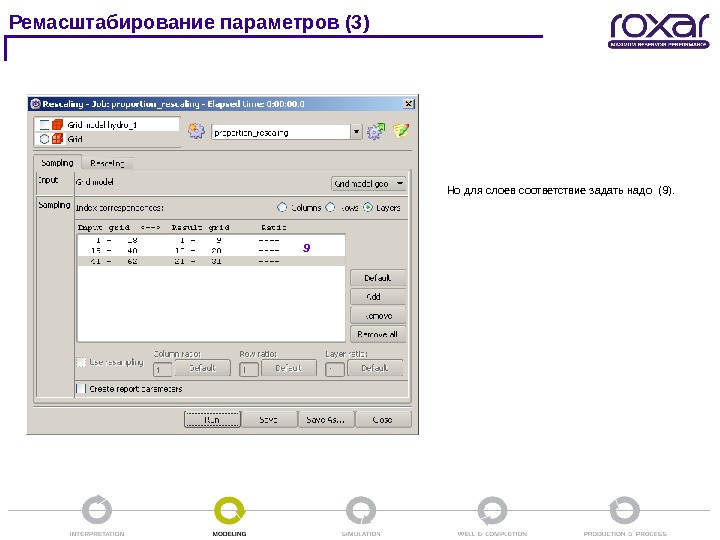Switch to the Rescaling tab

107,163
